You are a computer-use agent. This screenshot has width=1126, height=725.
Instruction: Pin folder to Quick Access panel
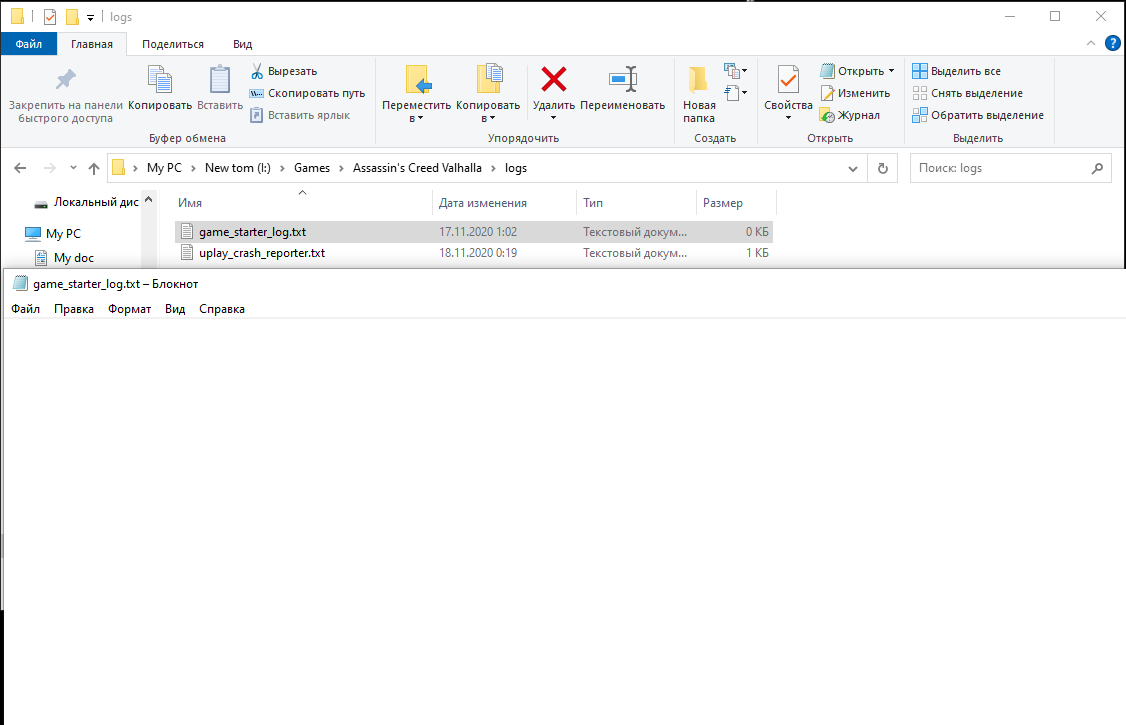pos(65,95)
